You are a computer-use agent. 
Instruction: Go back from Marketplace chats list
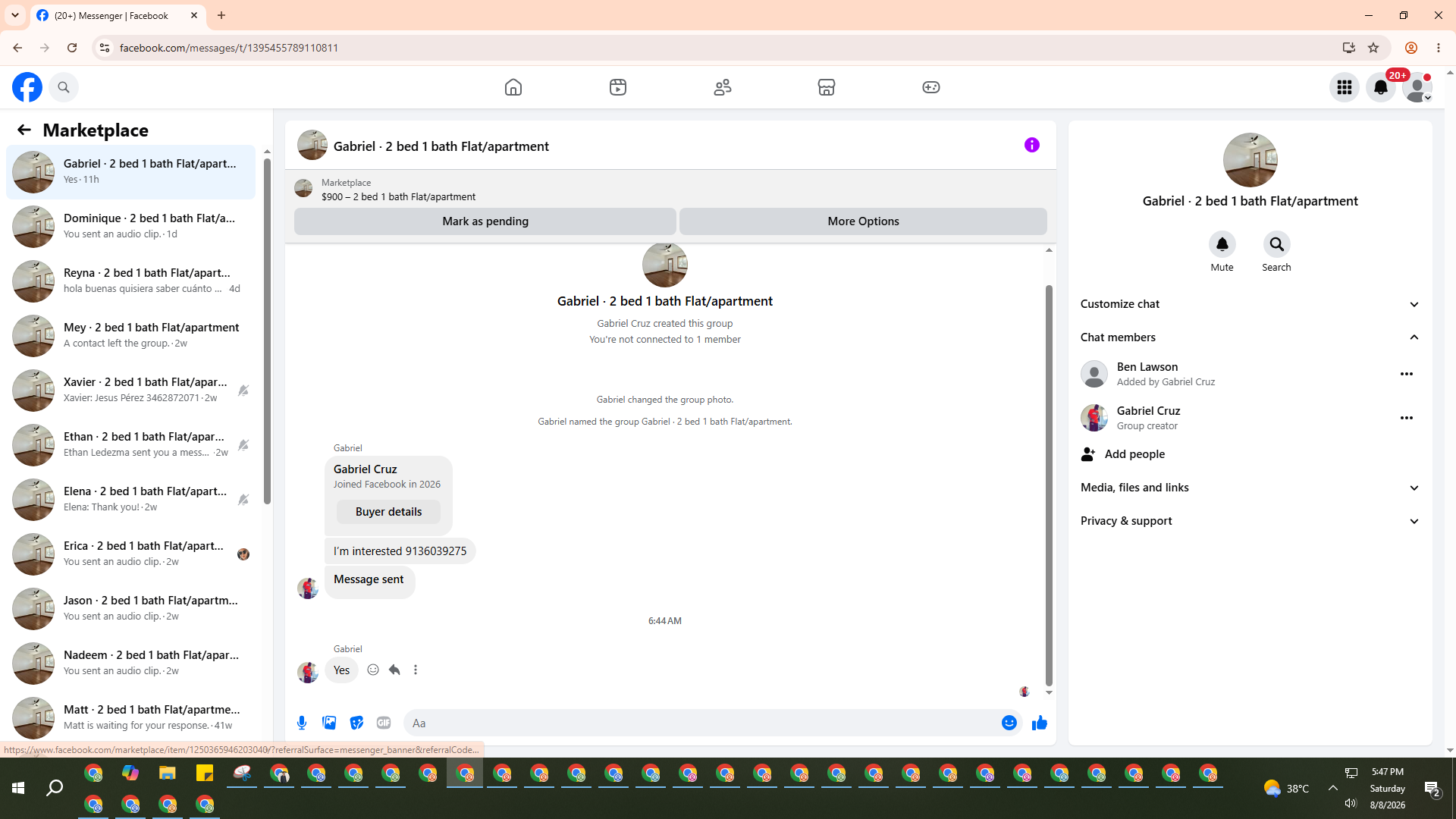[24, 130]
